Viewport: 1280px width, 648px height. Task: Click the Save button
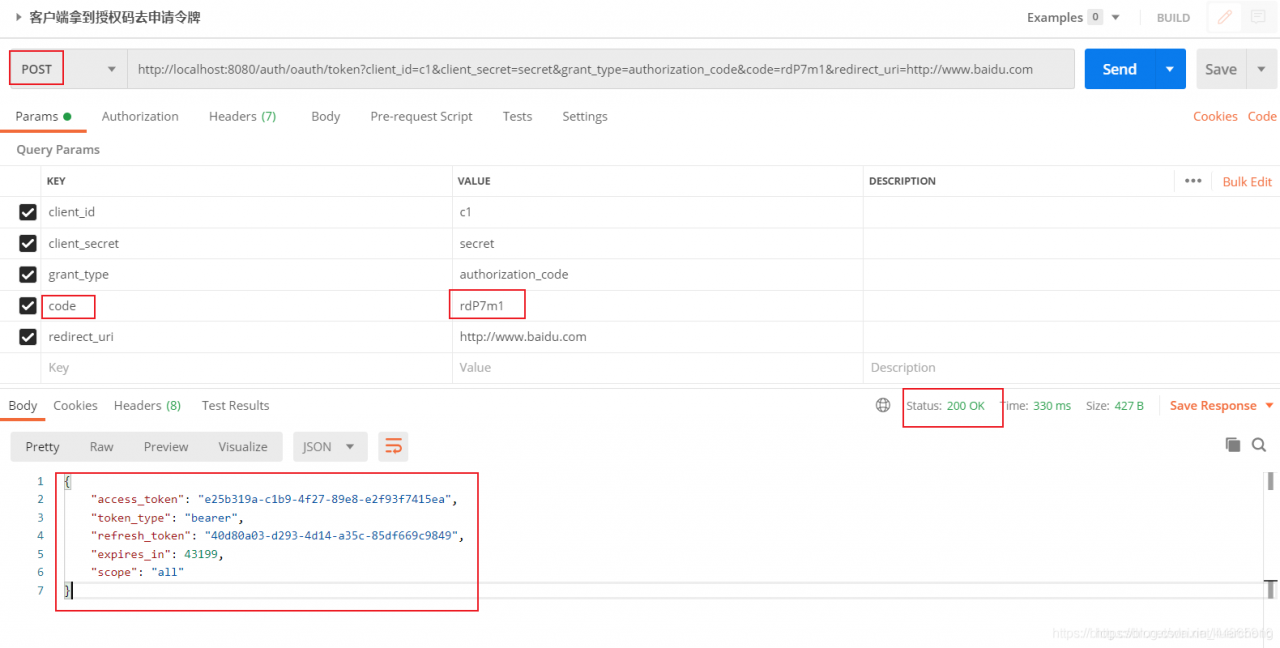(1221, 69)
